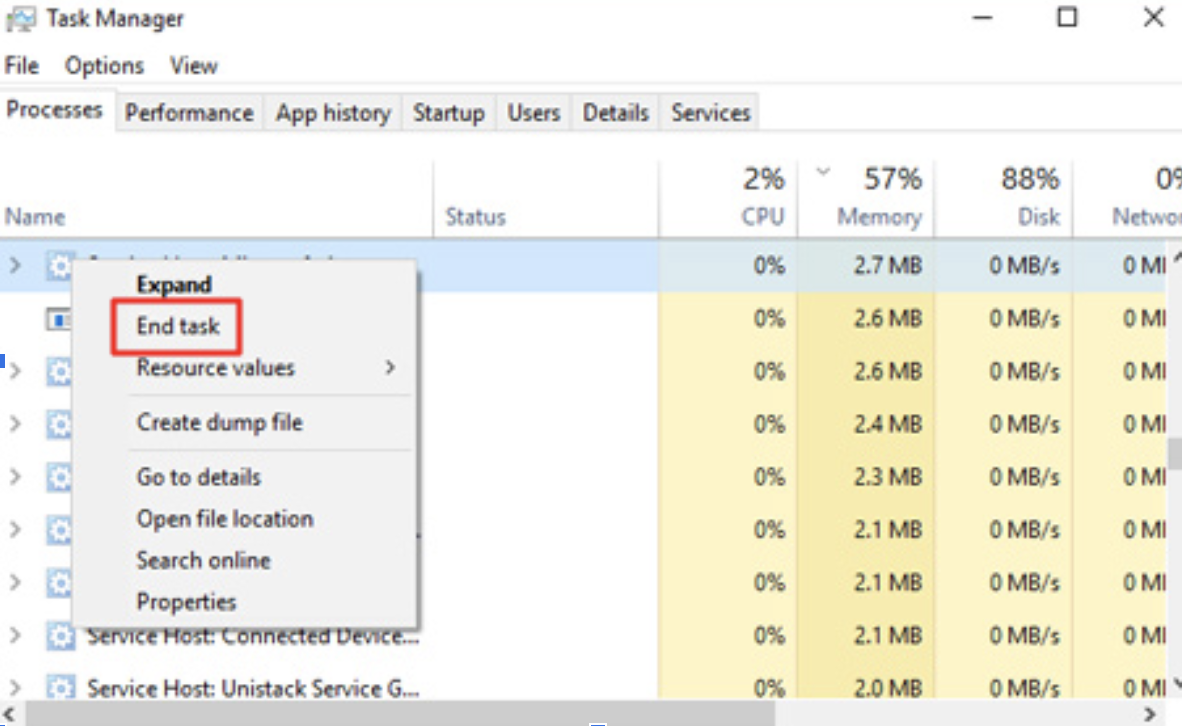Open the Options menu
This screenshot has height=726, width=1182.
tap(103, 65)
